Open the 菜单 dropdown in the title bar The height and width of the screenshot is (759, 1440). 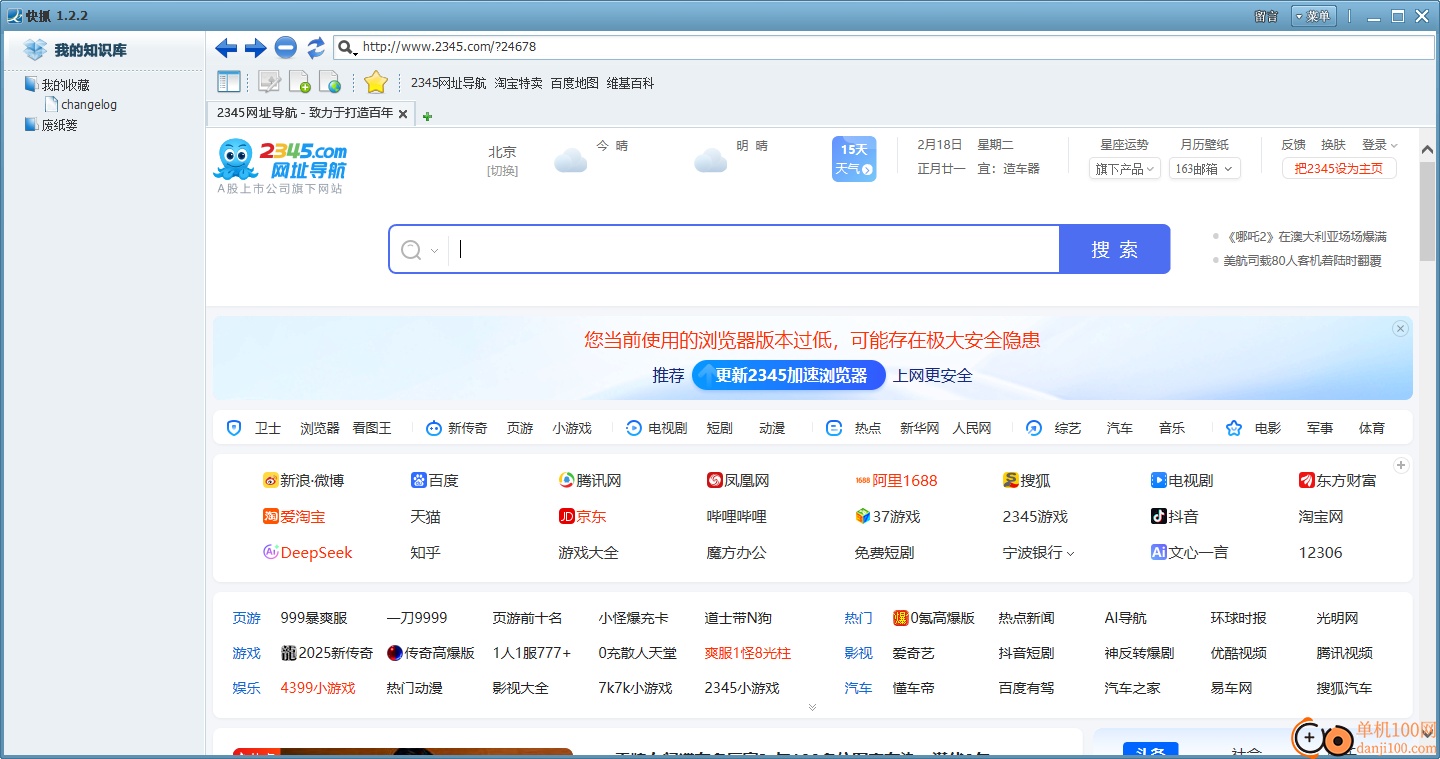[x=1312, y=16]
